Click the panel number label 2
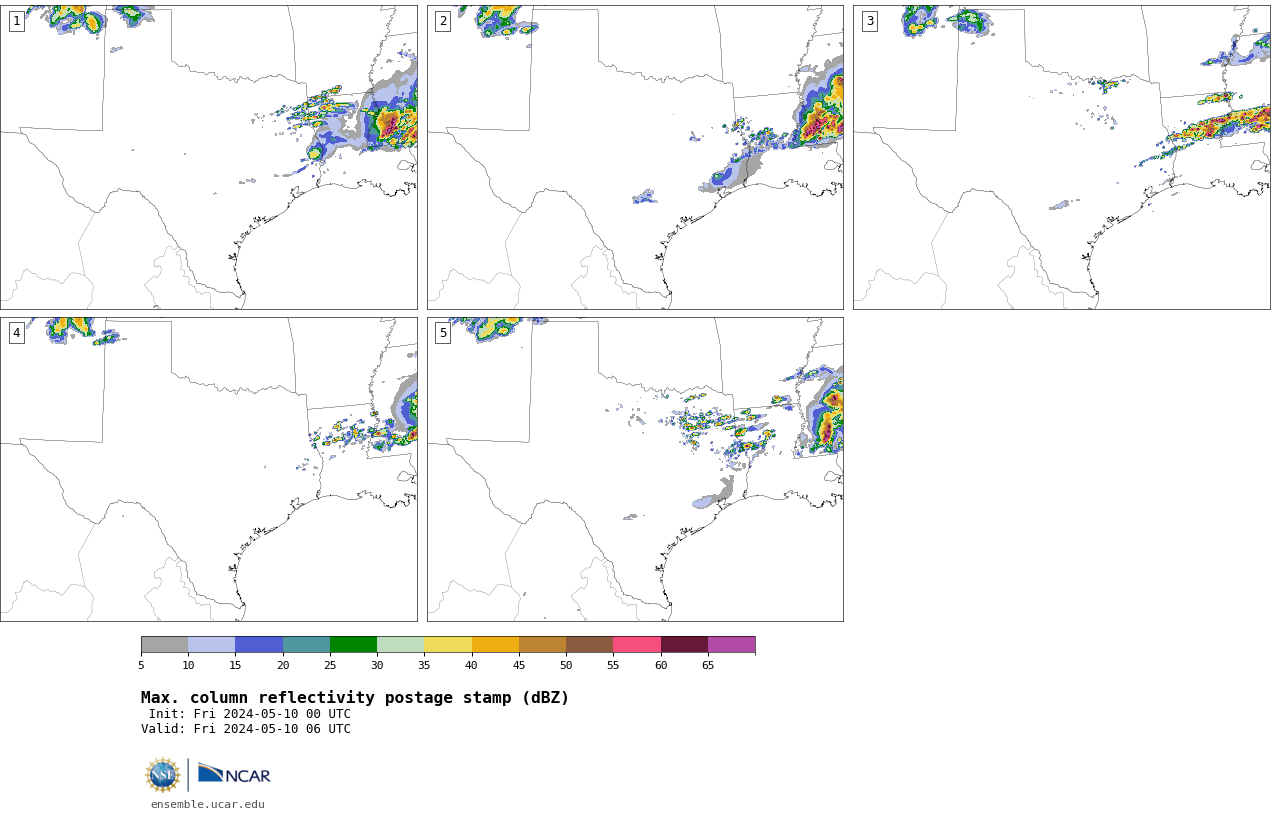Screen dimensions: 1280x815 pos(443,21)
